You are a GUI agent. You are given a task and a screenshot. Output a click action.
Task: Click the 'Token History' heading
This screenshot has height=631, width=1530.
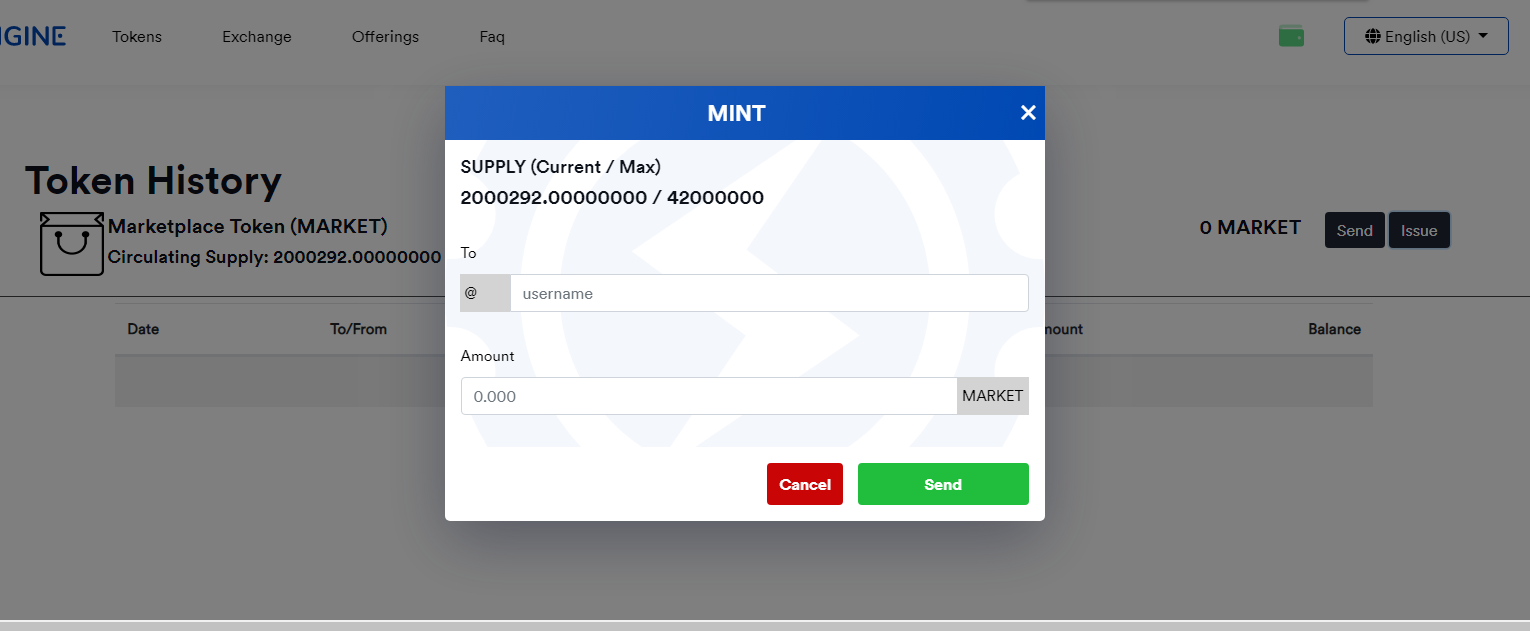tap(153, 181)
